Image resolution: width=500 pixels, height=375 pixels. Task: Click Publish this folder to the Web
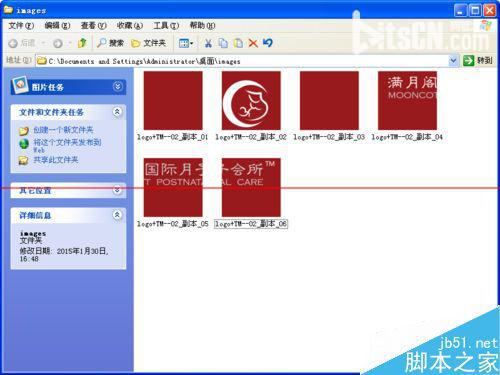point(67,146)
